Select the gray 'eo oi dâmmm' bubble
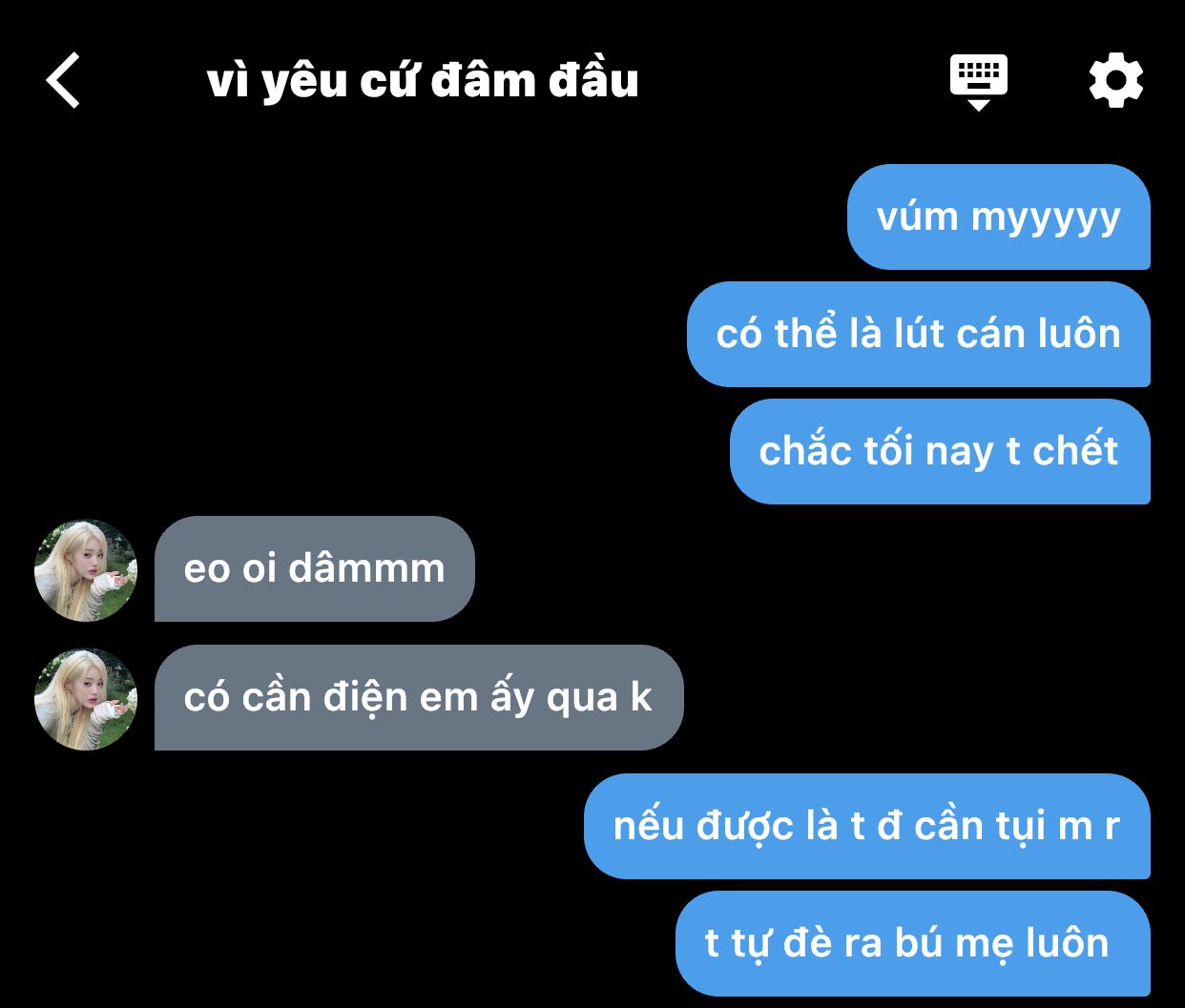1185x1008 pixels. (x=315, y=569)
